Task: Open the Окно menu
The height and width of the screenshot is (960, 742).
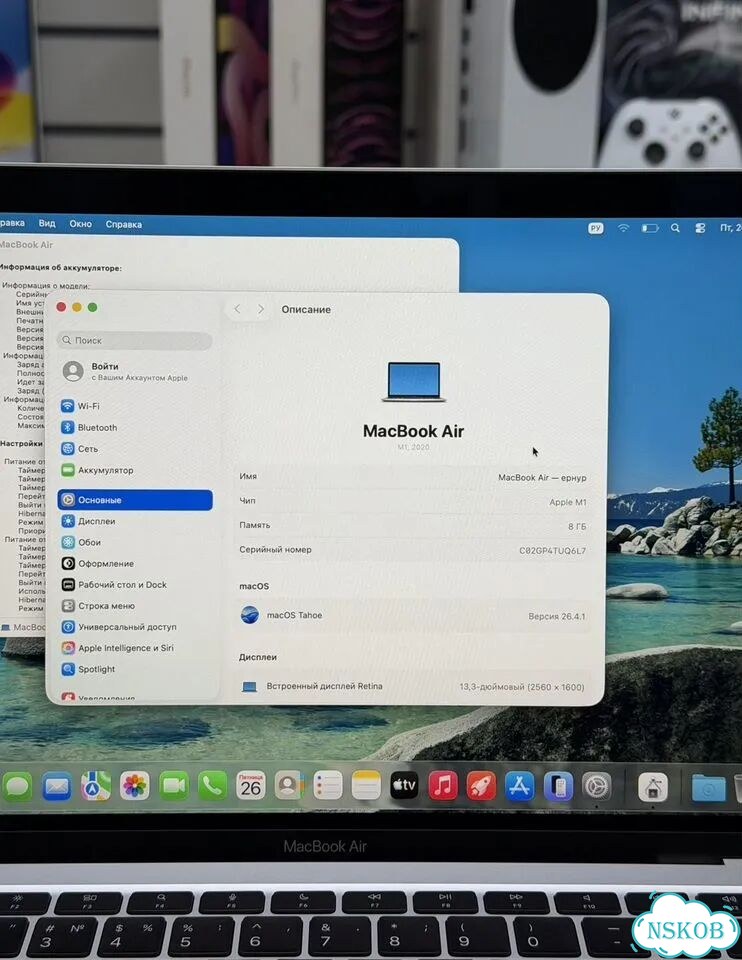Action: point(81,224)
